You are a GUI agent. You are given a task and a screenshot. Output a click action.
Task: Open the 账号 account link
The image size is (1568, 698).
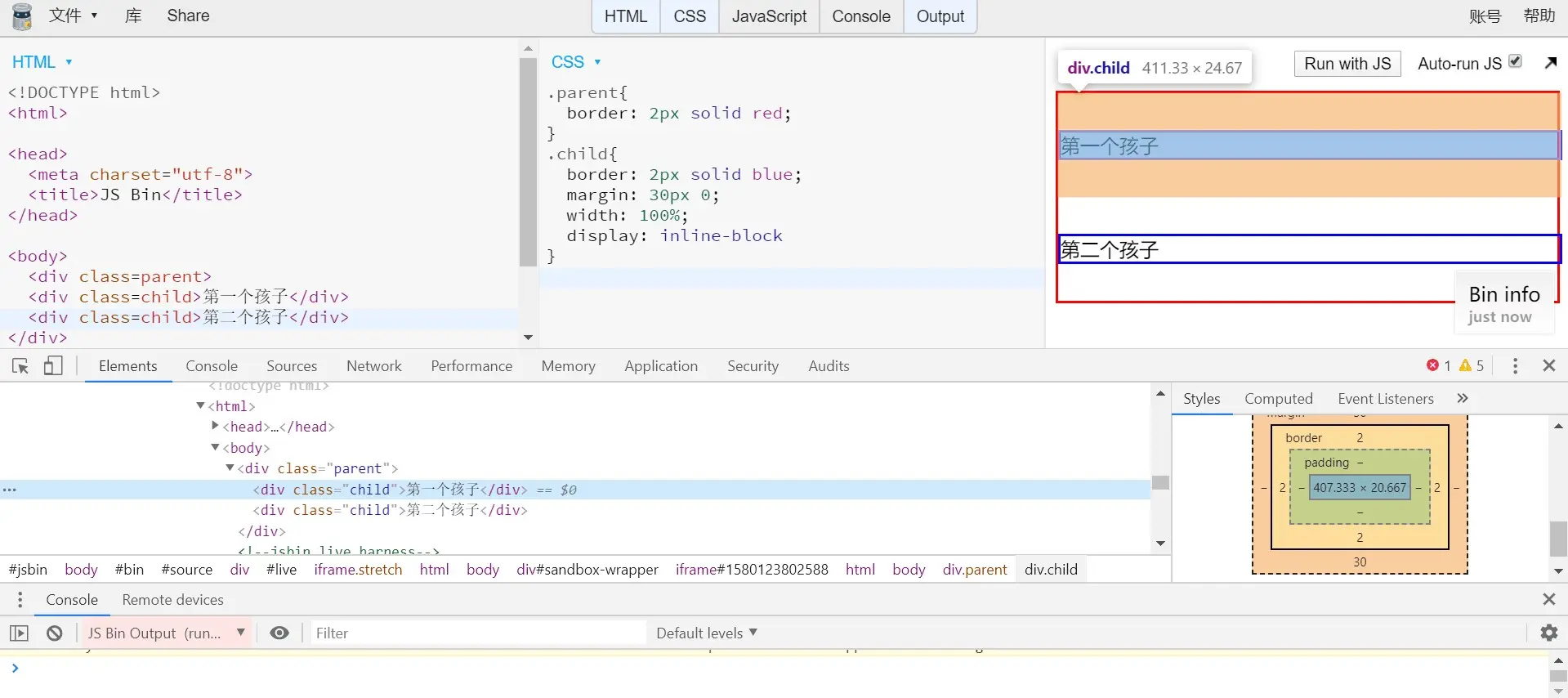tap(1485, 16)
